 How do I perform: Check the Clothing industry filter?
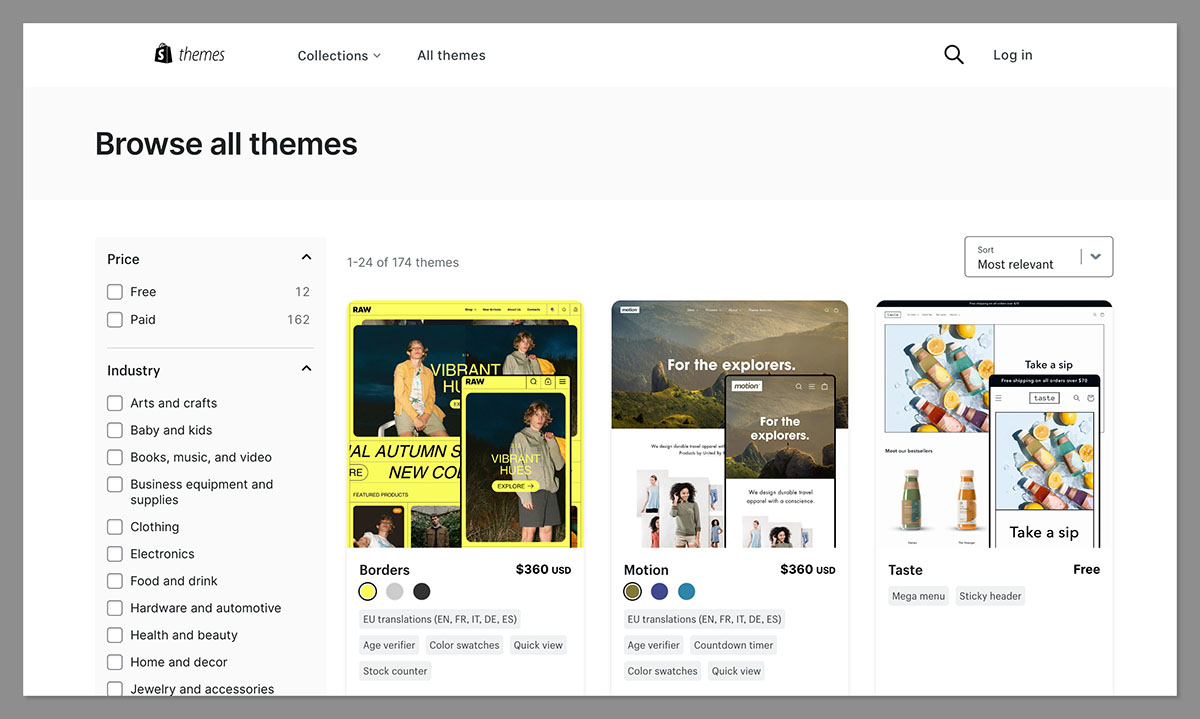tap(115, 526)
